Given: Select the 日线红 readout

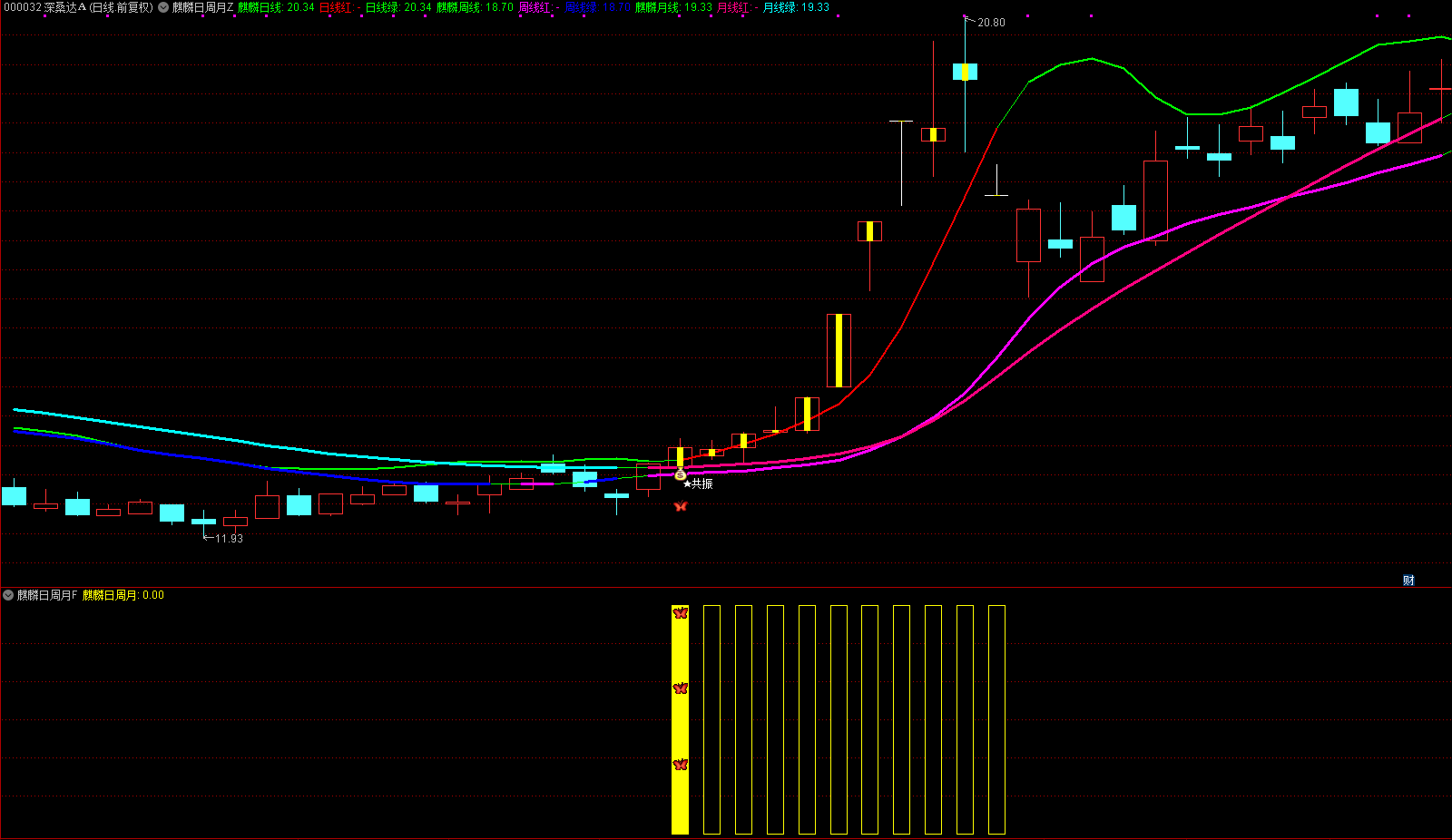Looking at the screenshot, I should 339,7.
